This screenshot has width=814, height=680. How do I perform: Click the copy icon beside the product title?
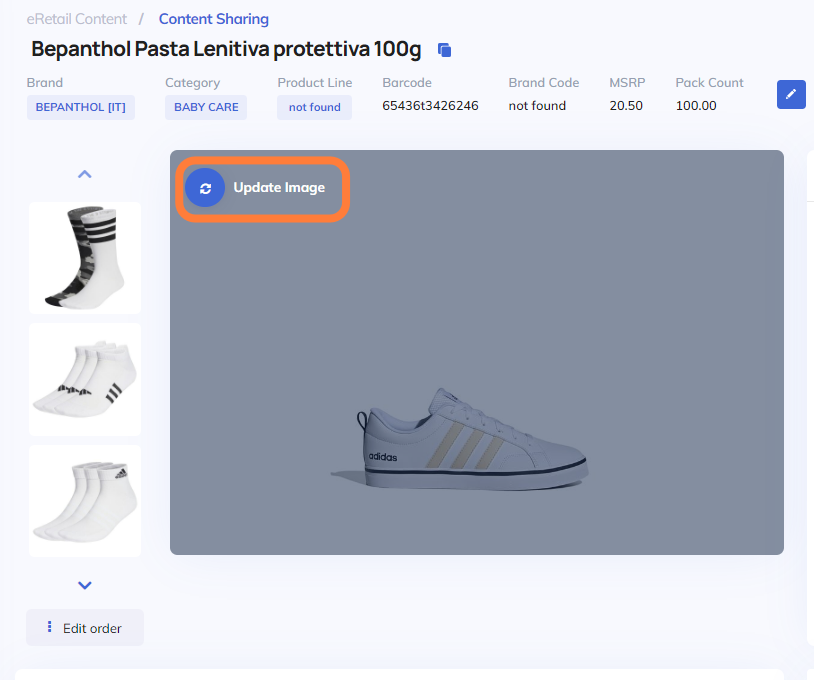(445, 50)
